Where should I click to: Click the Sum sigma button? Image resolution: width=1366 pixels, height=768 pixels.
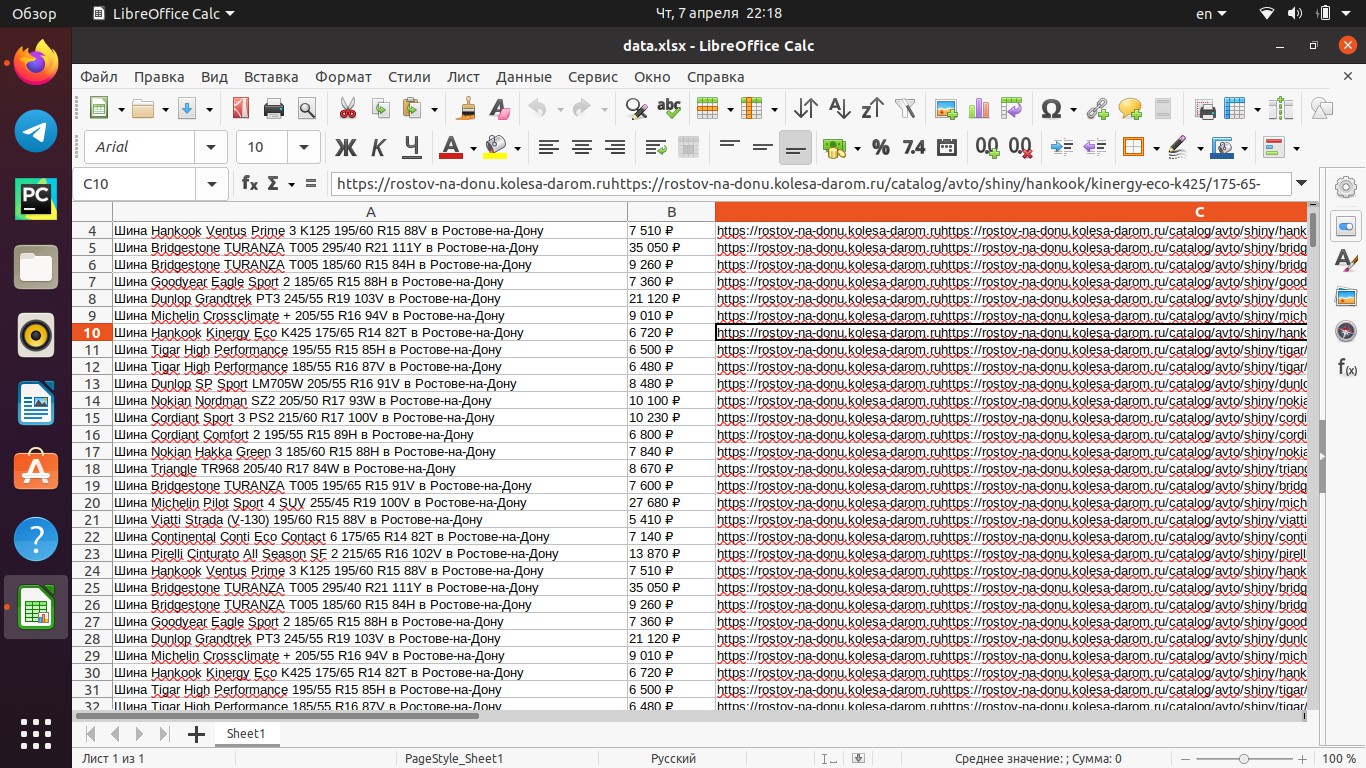[x=274, y=183]
